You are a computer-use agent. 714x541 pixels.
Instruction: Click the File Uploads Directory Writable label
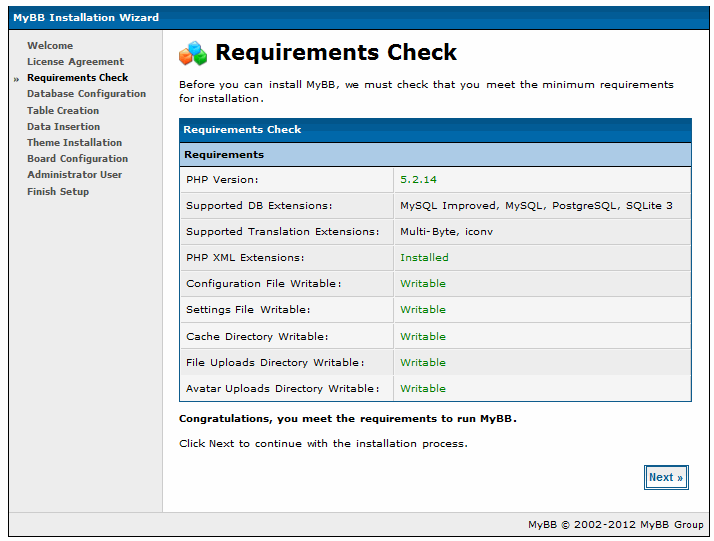coord(275,362)
